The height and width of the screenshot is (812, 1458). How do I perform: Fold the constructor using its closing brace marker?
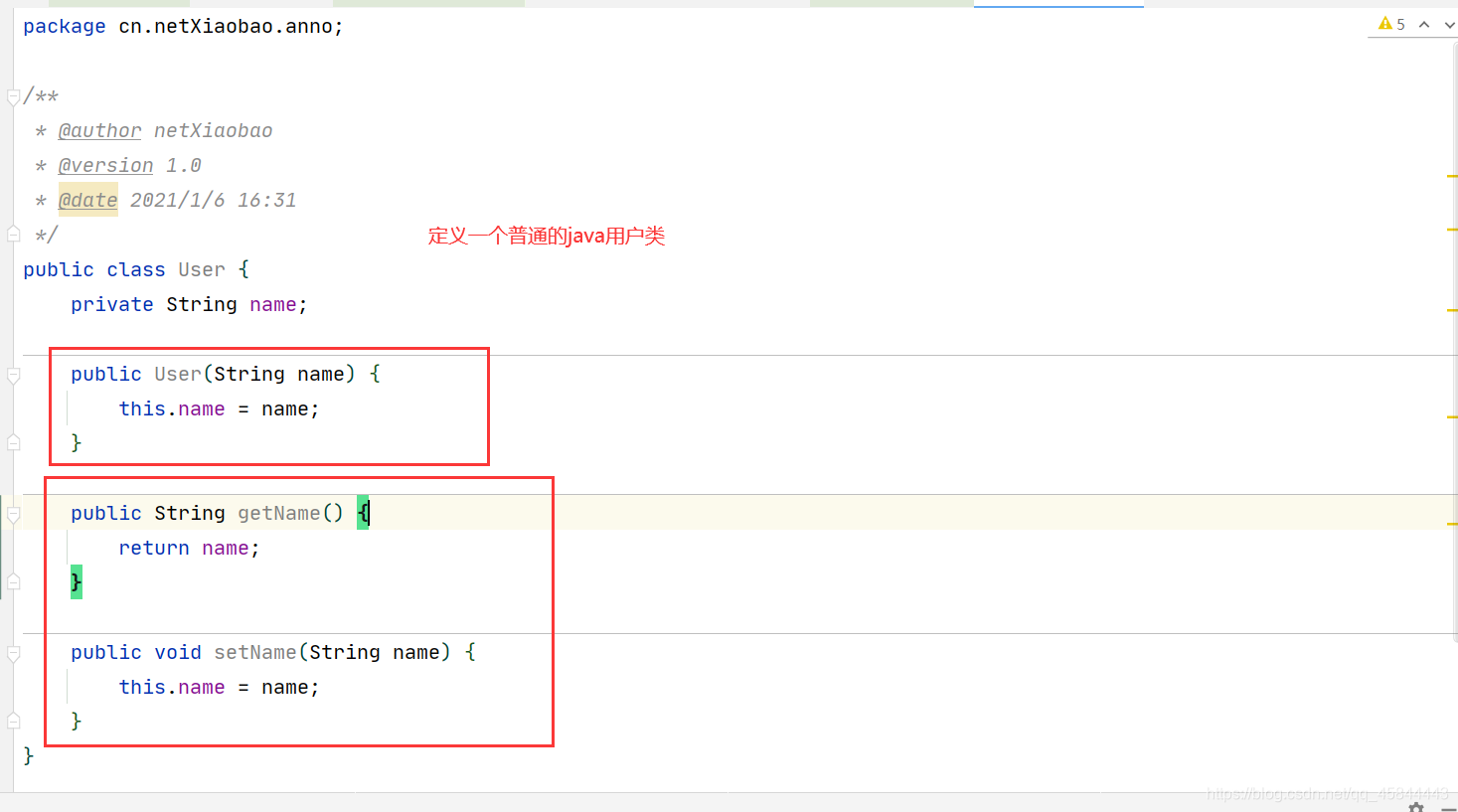point(13,443)
